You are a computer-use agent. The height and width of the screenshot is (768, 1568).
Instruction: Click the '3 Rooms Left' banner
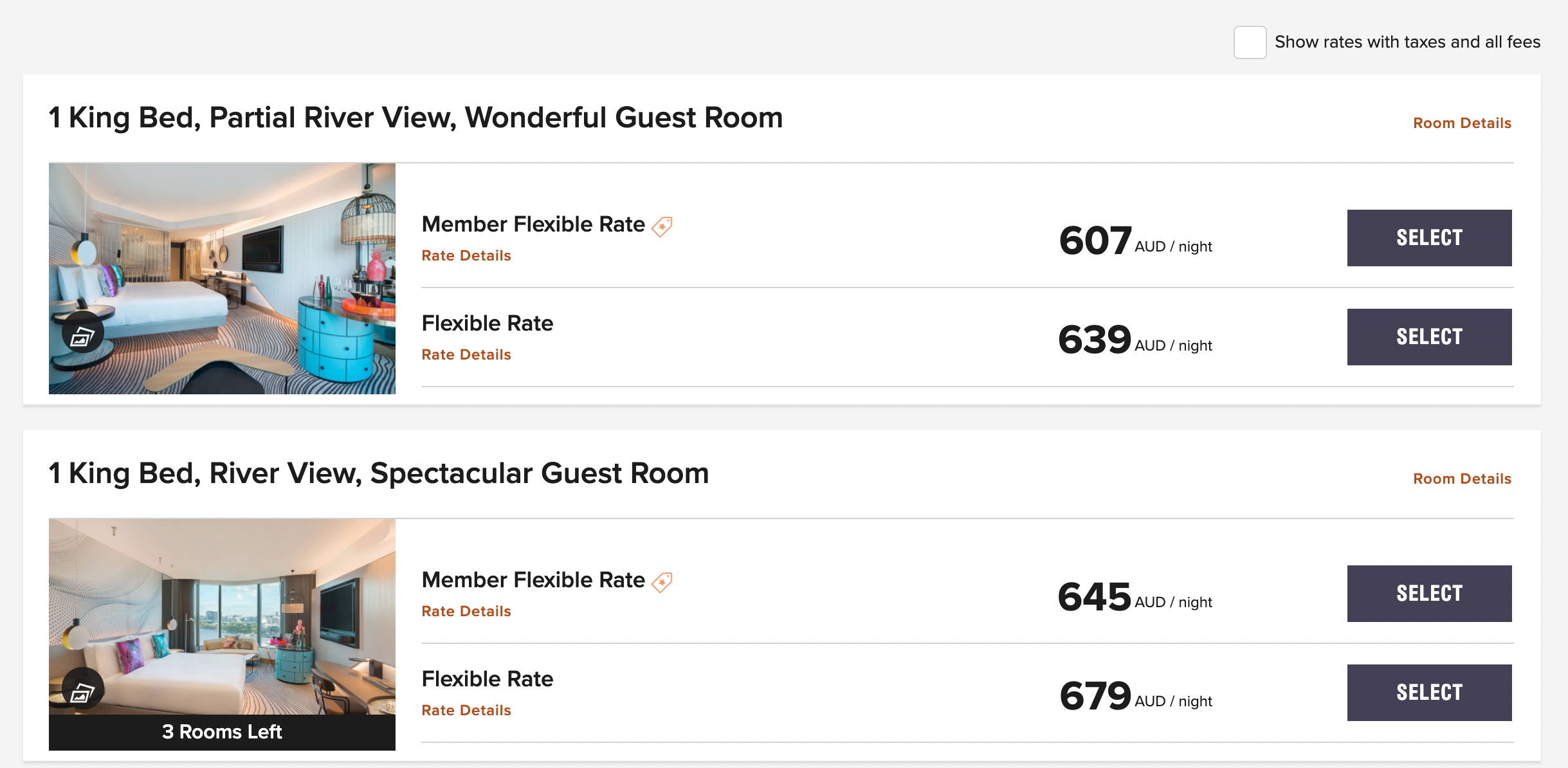pyautogui.click(x=222, y=732)
